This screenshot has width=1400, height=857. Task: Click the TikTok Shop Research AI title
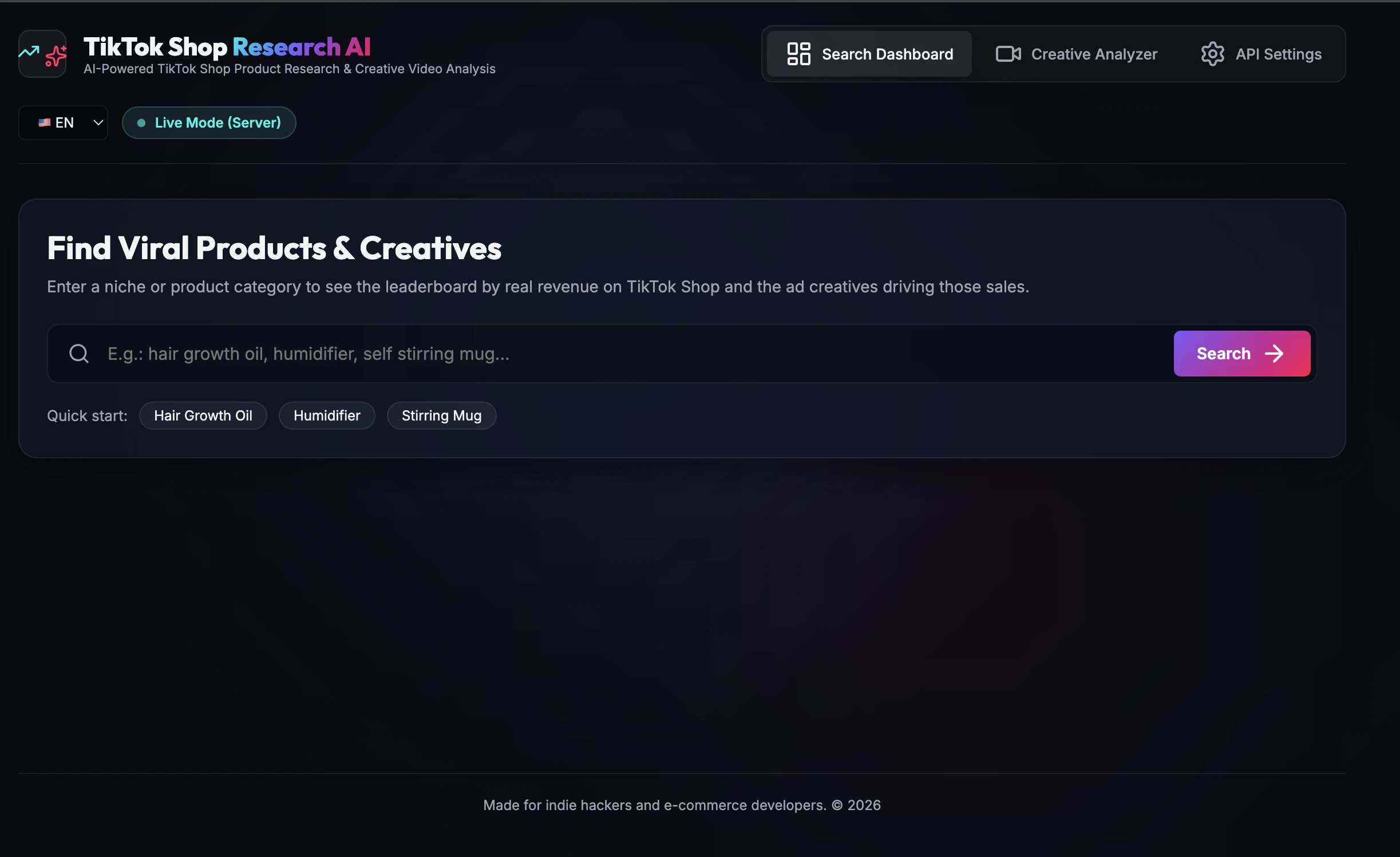pyautogui.click(x=227, y=47)
